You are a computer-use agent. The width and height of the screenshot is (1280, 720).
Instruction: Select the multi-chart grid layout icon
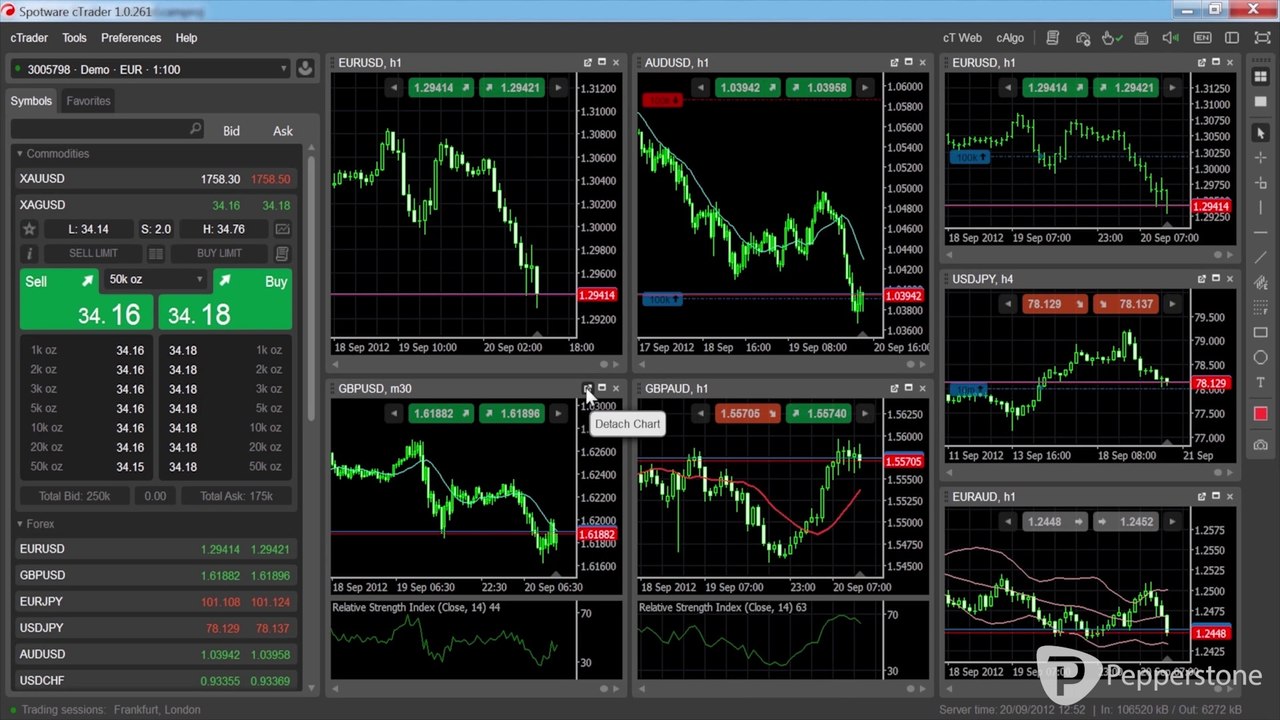1260,77
